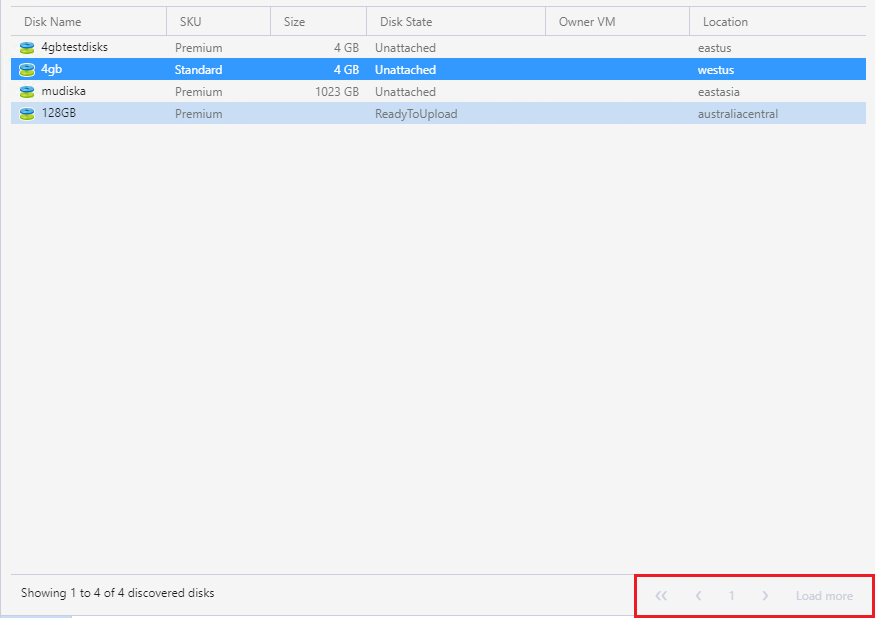The image size is (878, 622).
Task: Select the 4gbtestdisks disk name
Action: coord(74,47)
